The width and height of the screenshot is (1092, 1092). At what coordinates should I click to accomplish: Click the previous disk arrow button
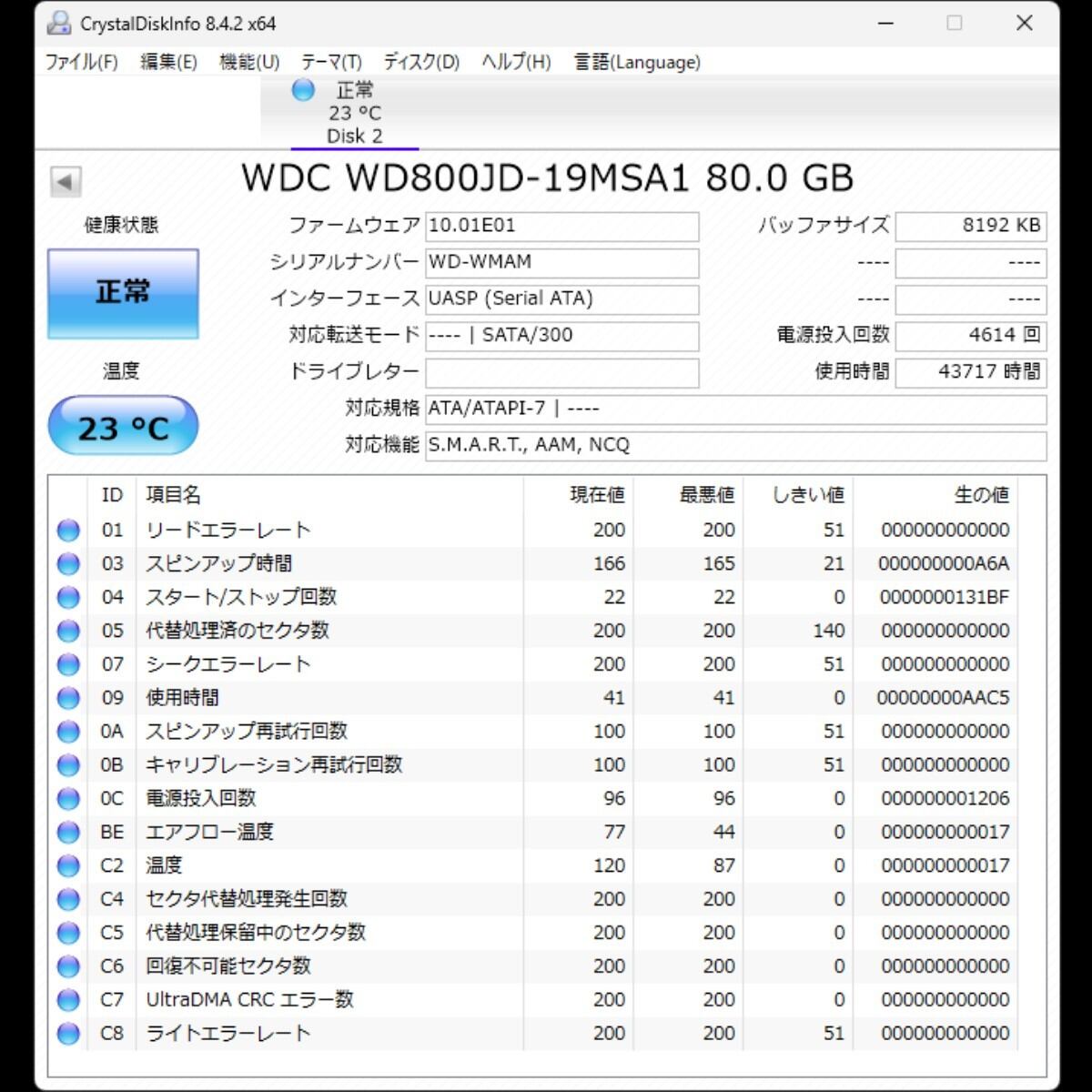point(66,181)
